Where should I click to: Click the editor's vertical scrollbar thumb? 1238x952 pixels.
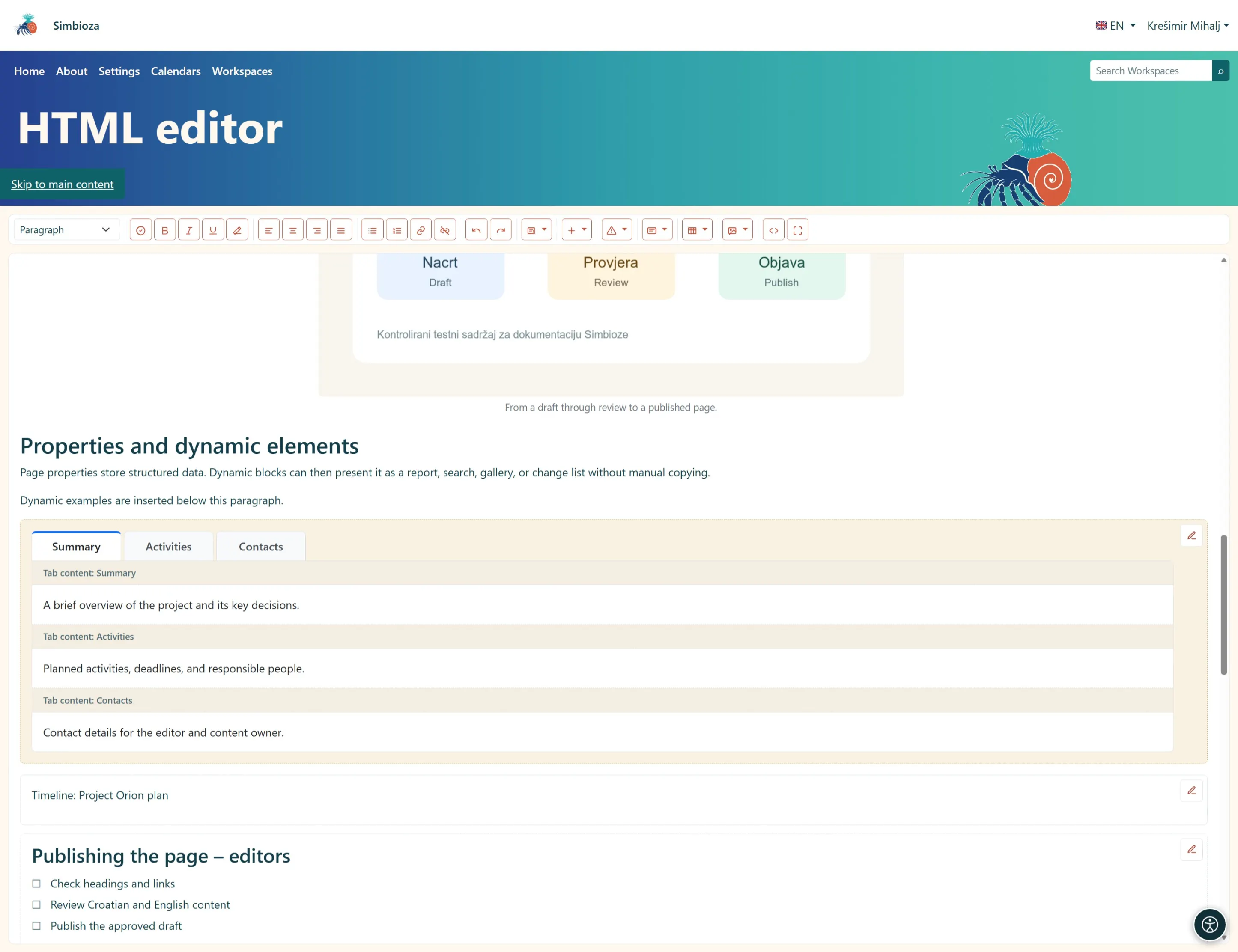[1224, 605]
